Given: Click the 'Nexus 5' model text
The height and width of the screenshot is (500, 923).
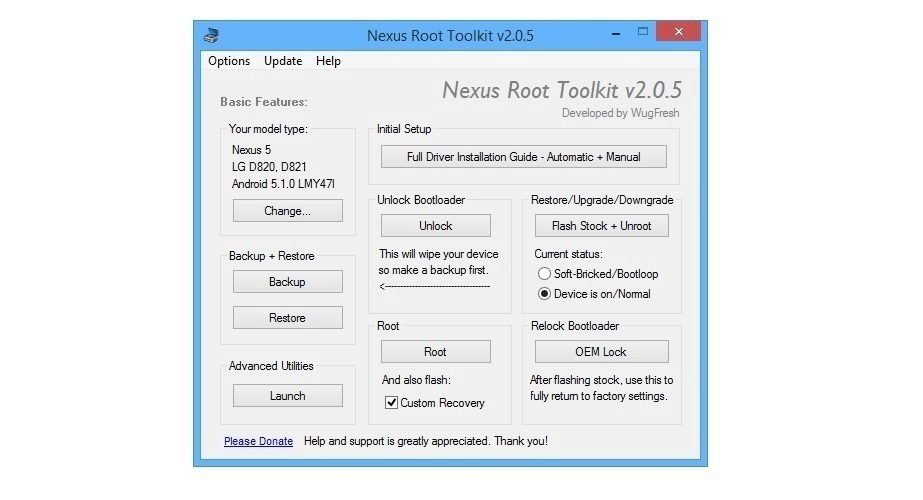Looking at the screenshot, I should pyautogui.click(x=251, y=150).
